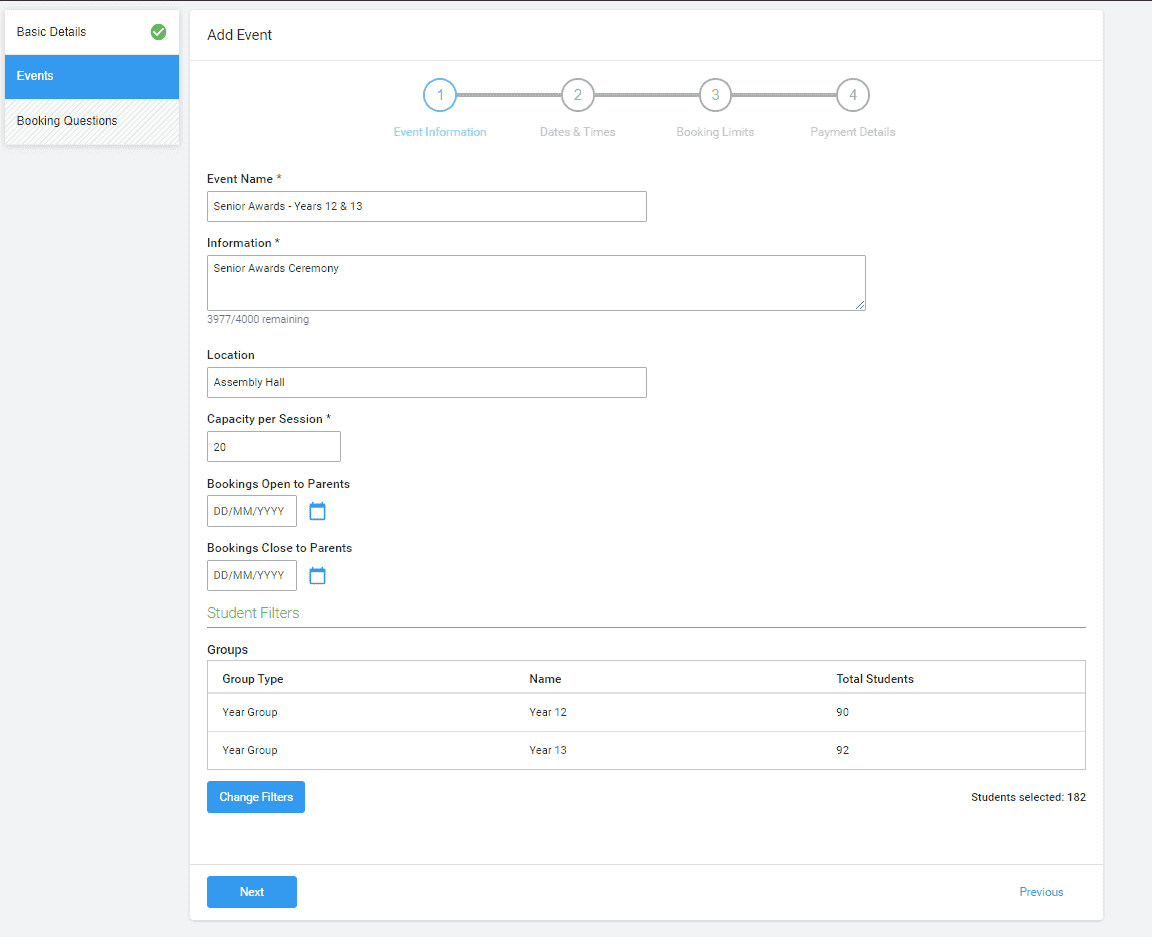Click the green checkmark on Basic Details
Viewport: 1152px width, 937px height.
tap(158, 32)
